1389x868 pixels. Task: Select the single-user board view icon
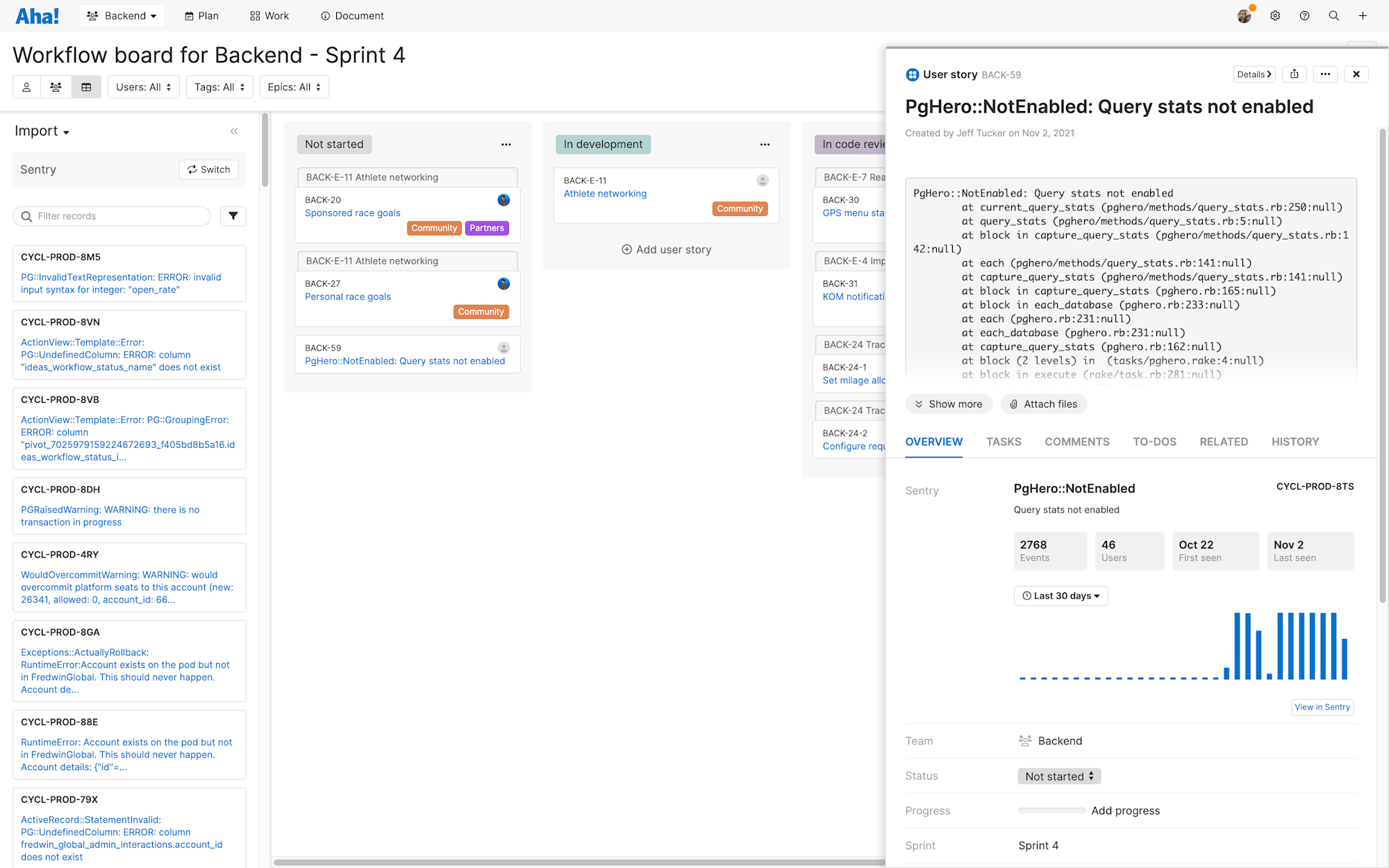coord(26,87)
